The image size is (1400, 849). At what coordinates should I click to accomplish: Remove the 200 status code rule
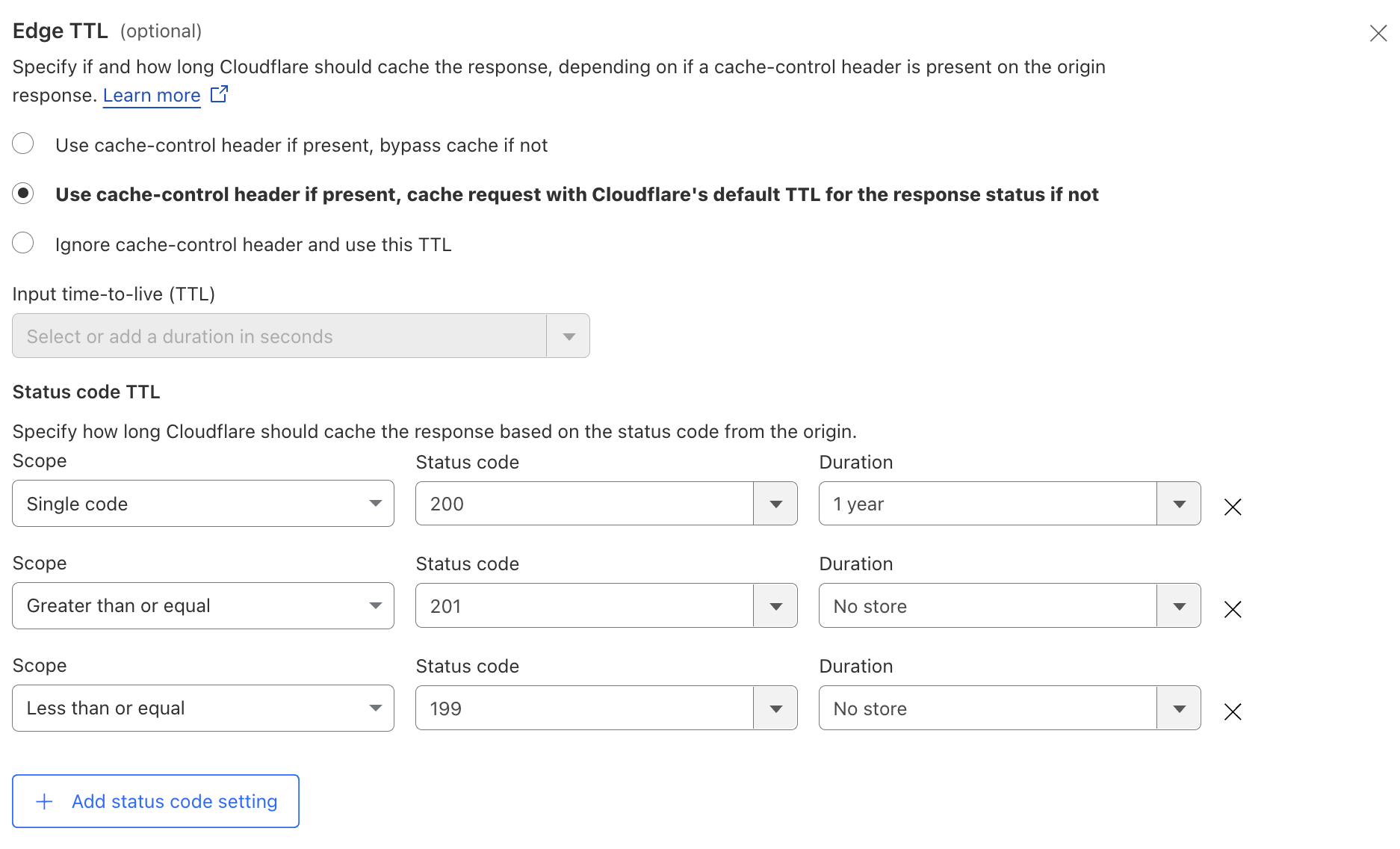(1232, 507)
